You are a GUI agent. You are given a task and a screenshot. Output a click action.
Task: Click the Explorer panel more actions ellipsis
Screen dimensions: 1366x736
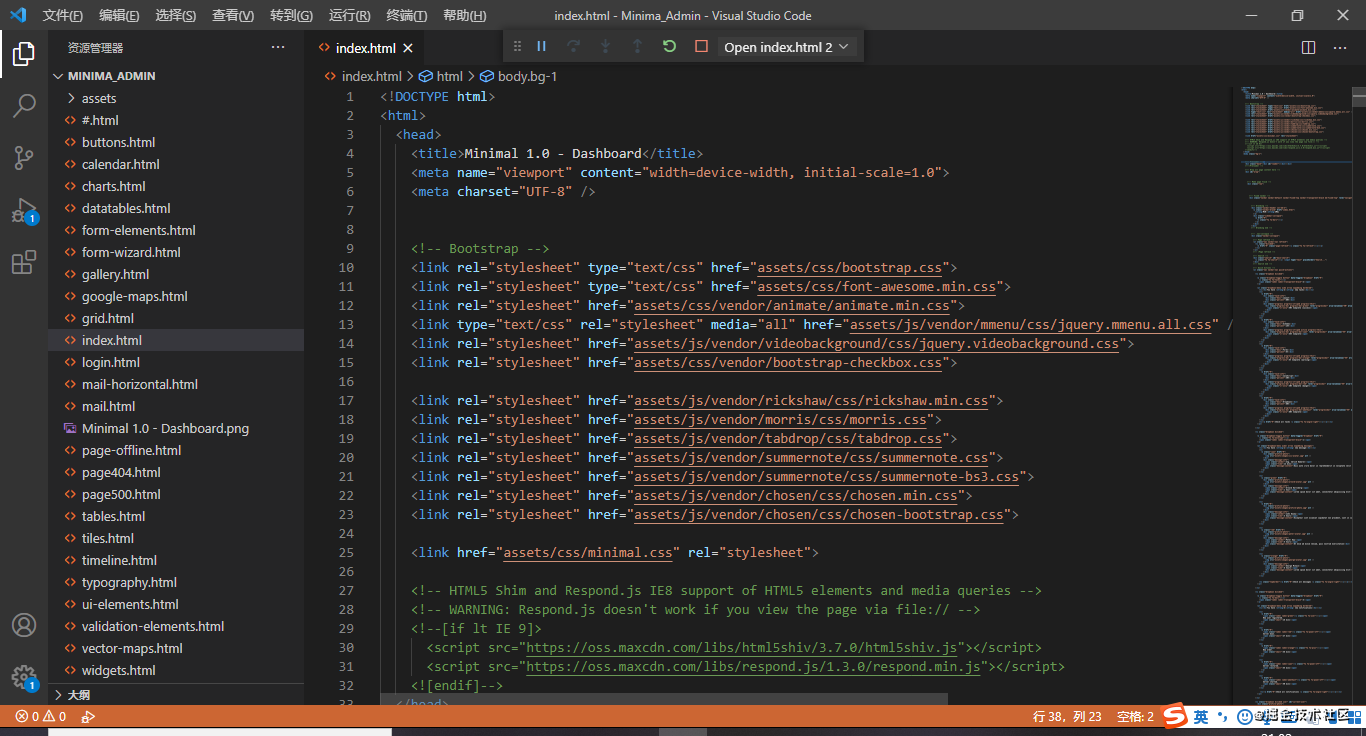click(278, 47)
